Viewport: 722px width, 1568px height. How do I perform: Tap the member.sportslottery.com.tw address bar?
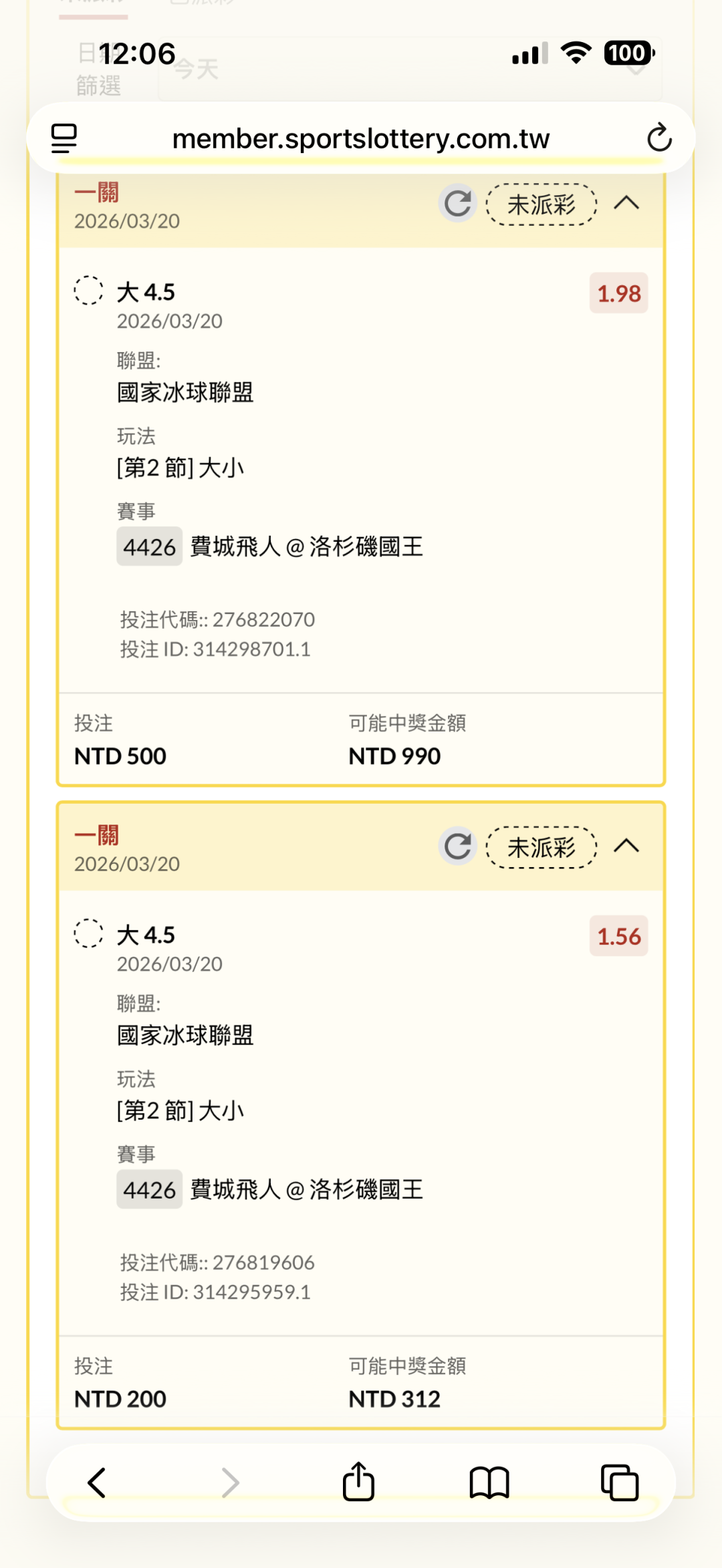click(360, 139)
